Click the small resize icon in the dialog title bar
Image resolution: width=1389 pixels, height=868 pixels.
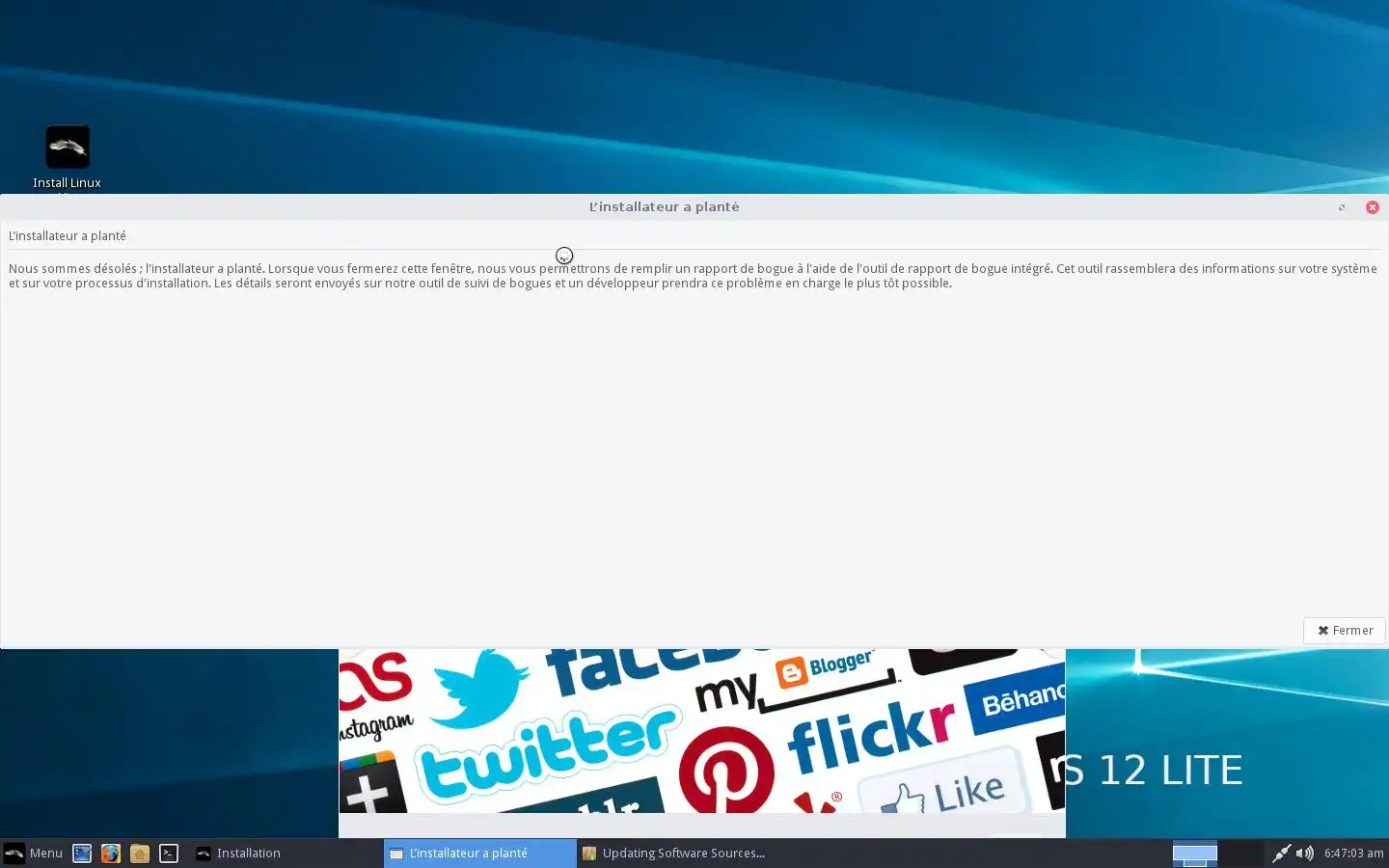pos(1342,207)
